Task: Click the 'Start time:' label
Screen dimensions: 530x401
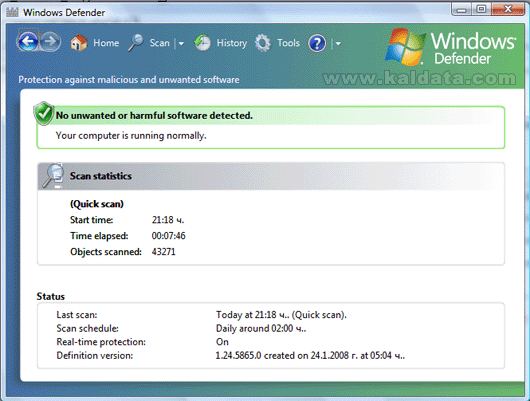Action: [x=92, y=220]
